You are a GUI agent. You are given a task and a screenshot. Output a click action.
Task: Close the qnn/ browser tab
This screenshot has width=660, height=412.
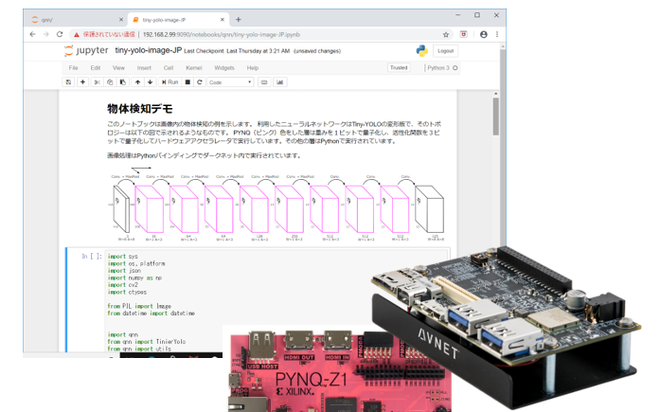(x=121, y=20)
